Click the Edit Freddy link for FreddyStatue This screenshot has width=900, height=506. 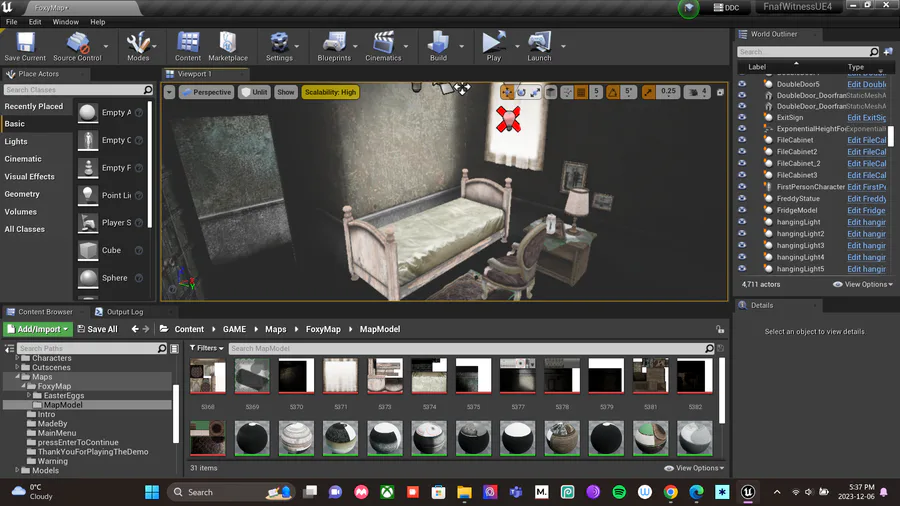[x=867, y=198]
